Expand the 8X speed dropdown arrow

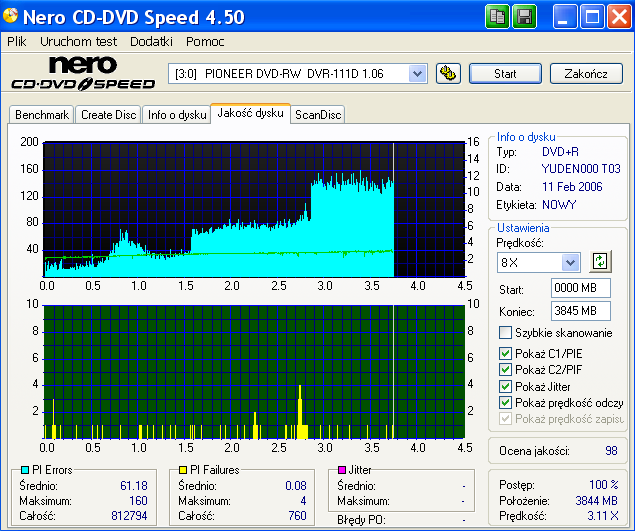[571, 262]
